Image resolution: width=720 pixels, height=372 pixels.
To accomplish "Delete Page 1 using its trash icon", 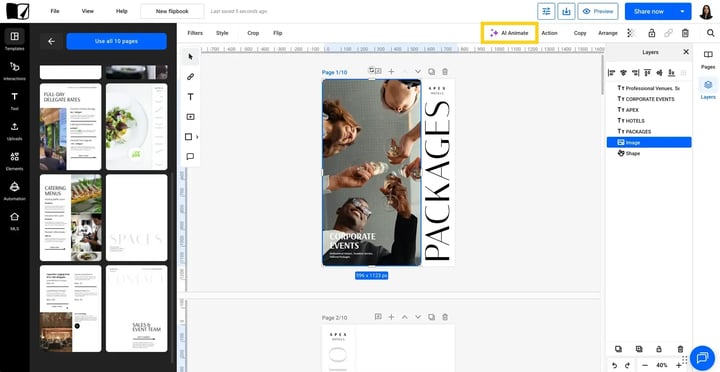I will (x=445, y=72).
